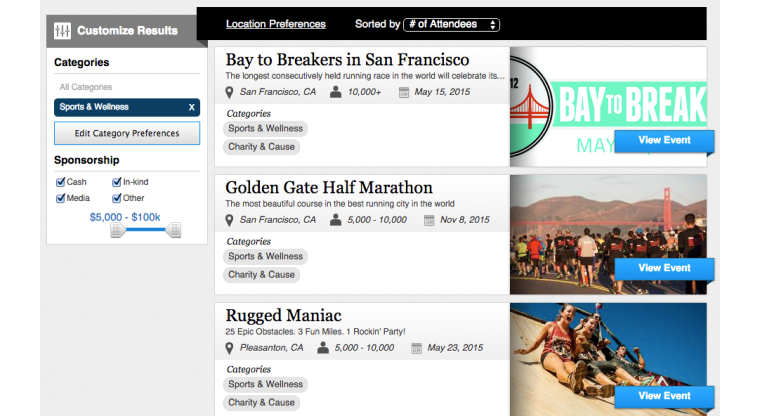This screenshot has width=760, height=416.
Task: Toggle the Media sponsorship checkbox
Action: tap(60, 198)
